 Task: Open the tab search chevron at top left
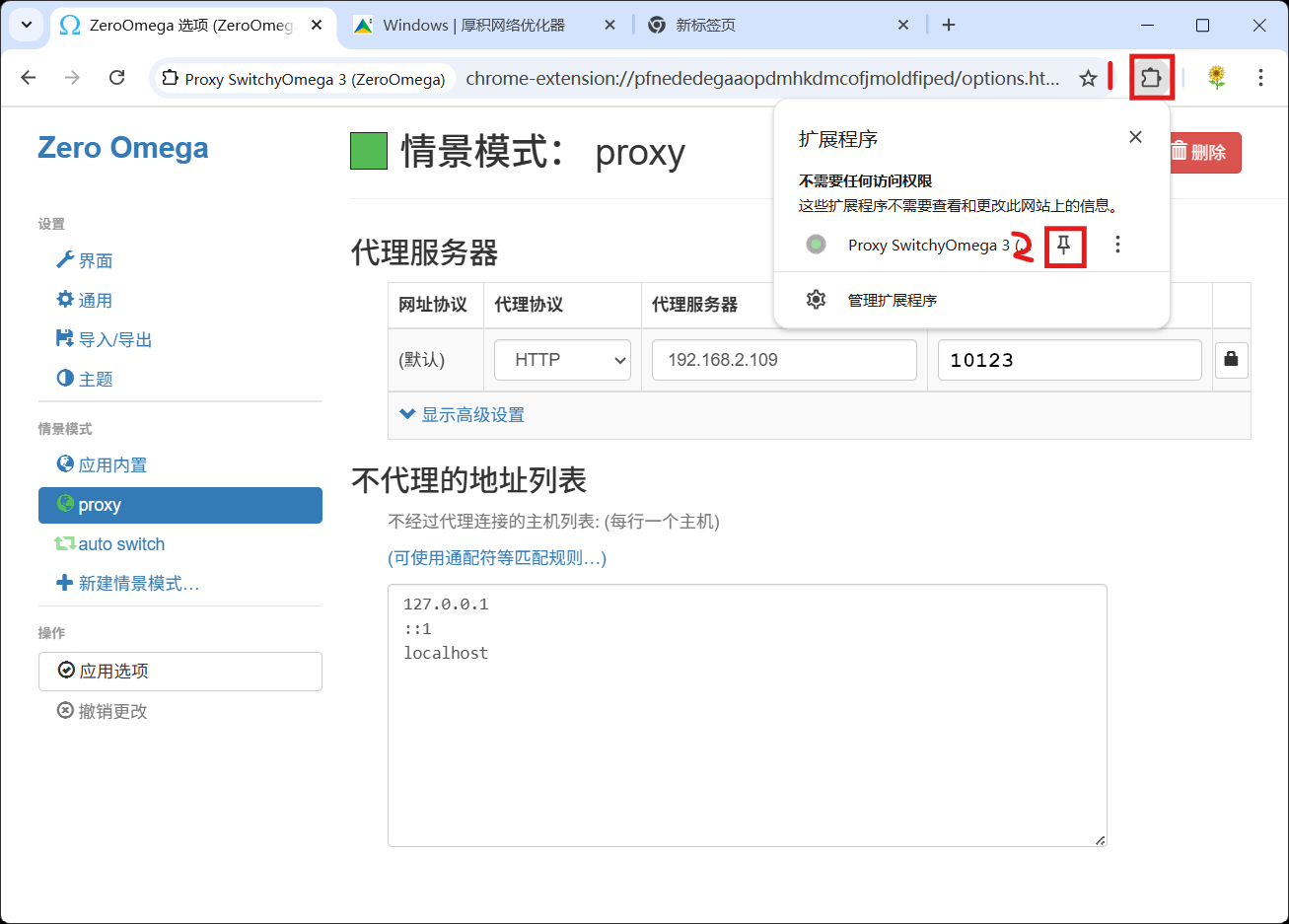click(25, 25)
